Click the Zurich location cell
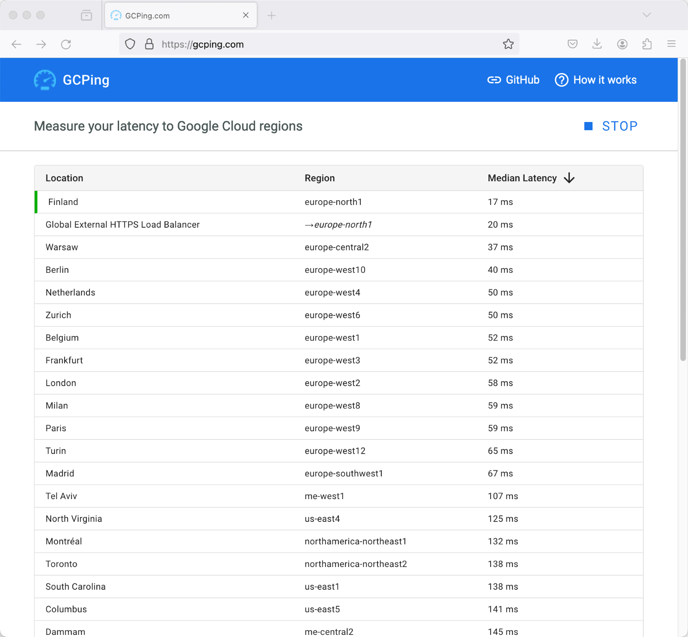The image size is (688, 637). coord(58,315)
